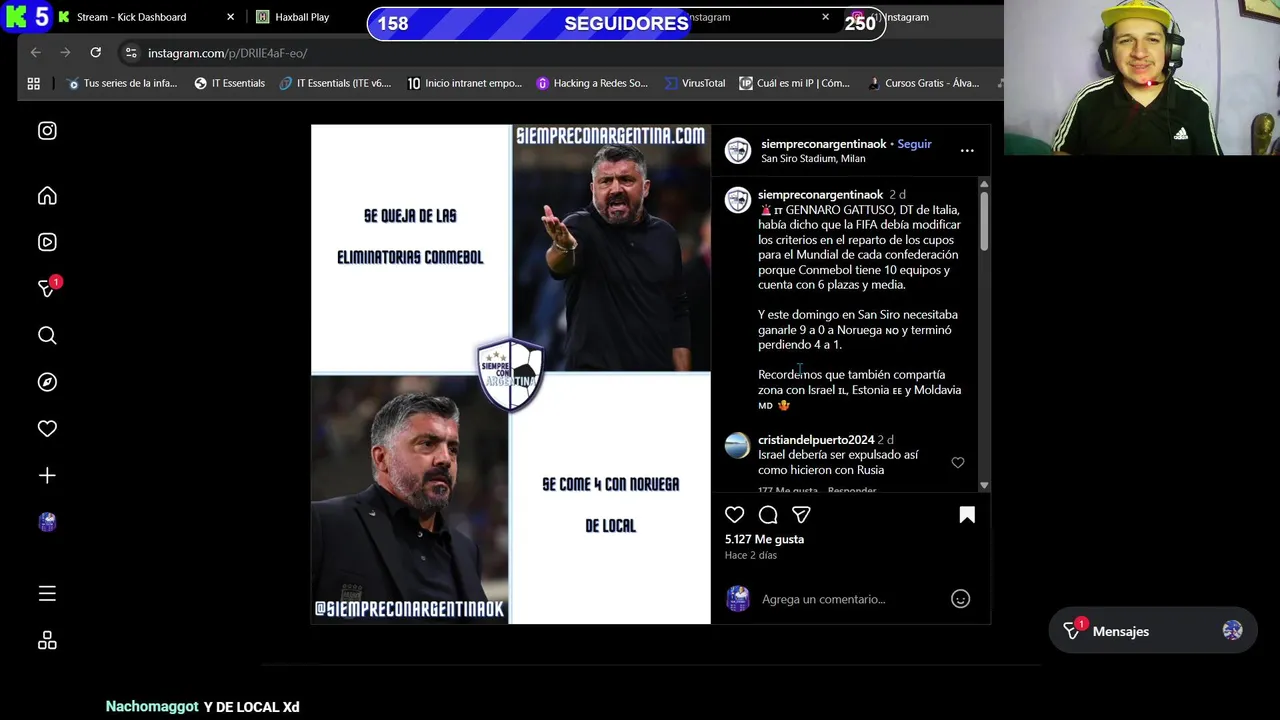Open sidebar Messages icon with notification badge
The width and height of the screenshot is (1280, 720).
coord(47,288)
